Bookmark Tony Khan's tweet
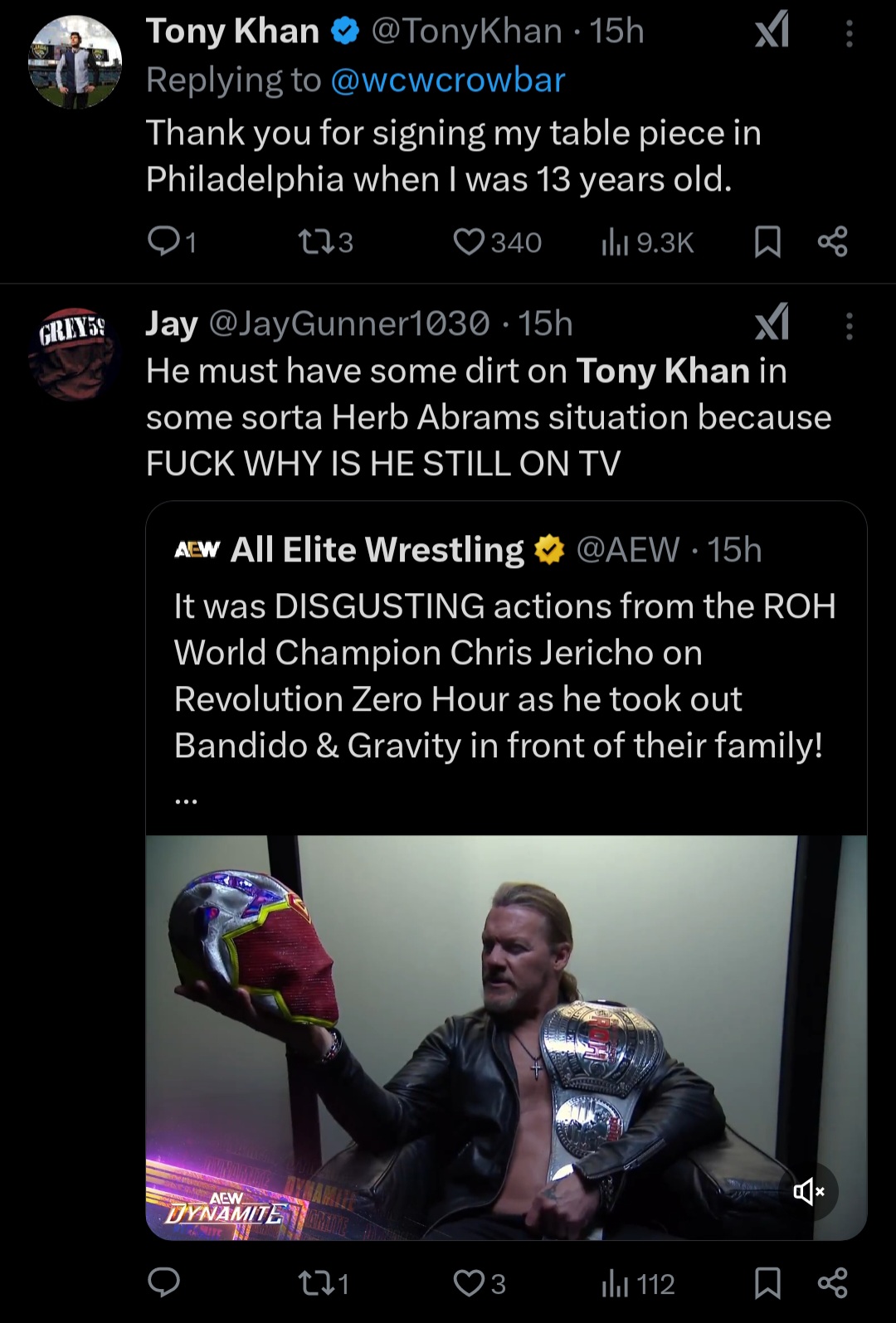This screenshot has height=1323, width=896. point(767,241)
